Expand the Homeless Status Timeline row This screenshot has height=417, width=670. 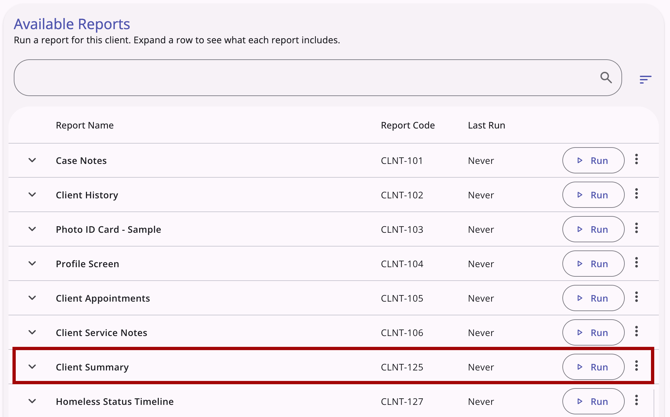click(32, 401)
